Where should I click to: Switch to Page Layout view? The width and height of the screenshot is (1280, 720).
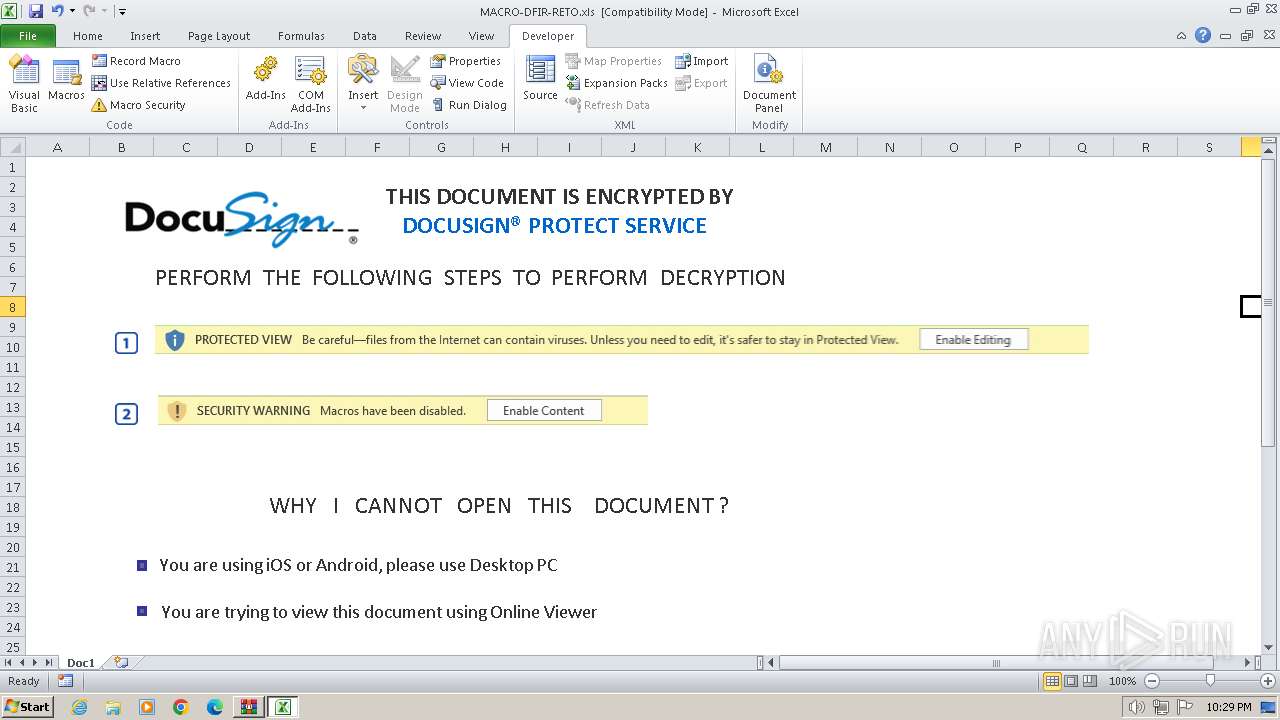coord(1071,681)
